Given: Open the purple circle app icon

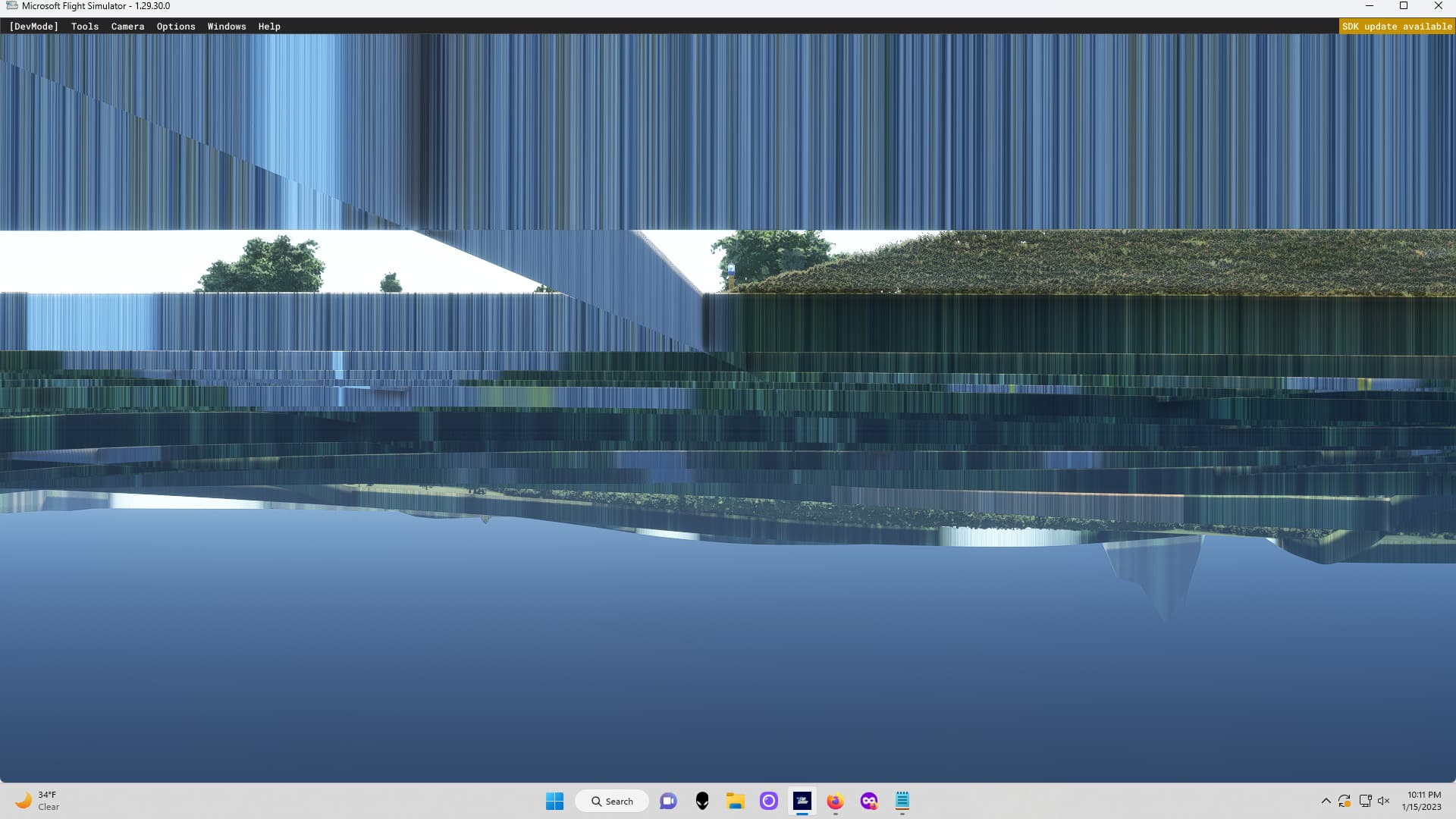Looking at the screenshot, I should (768, 801).
